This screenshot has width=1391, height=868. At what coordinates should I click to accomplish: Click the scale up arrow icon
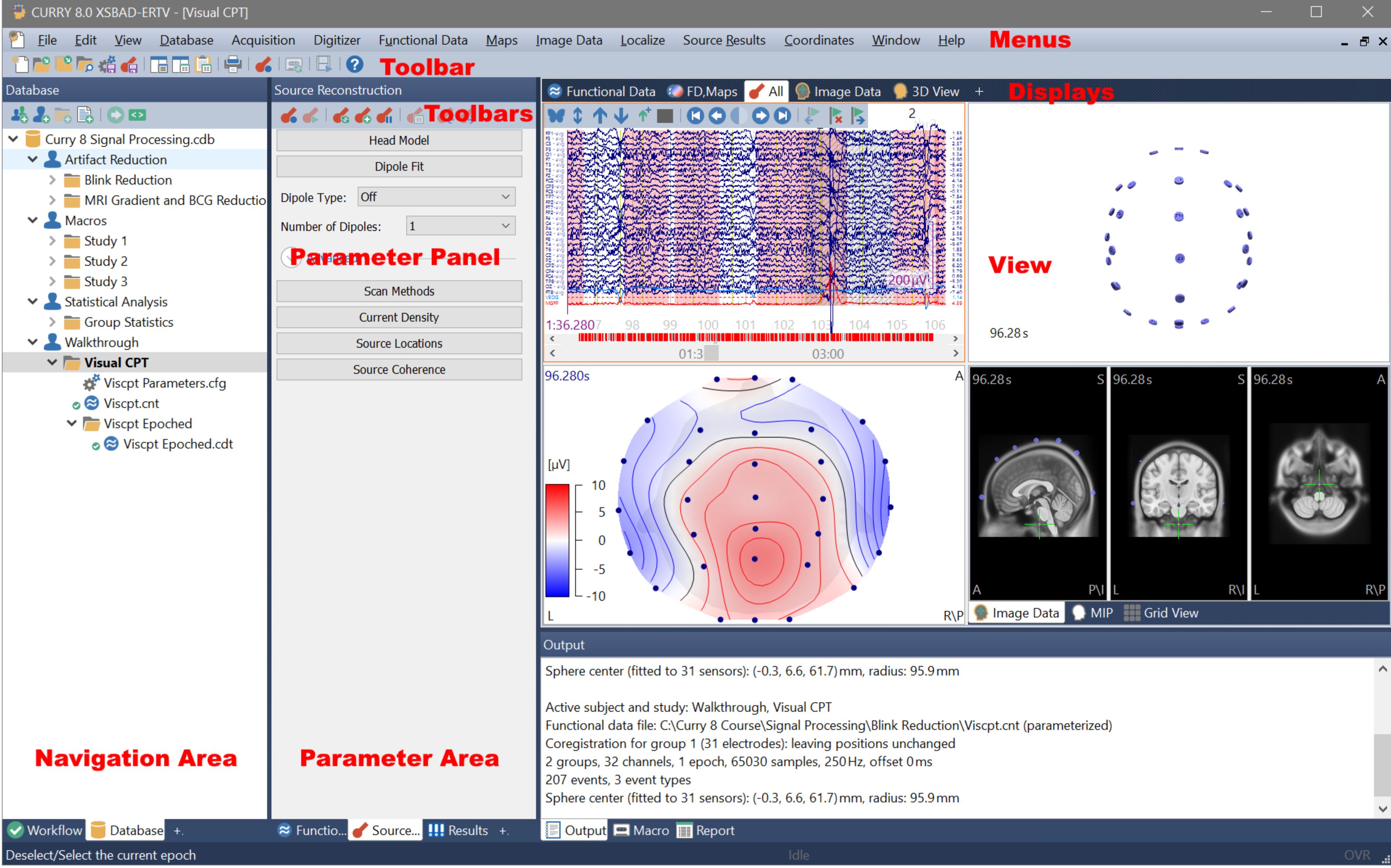pyautogui.click(x=599, y=115)
